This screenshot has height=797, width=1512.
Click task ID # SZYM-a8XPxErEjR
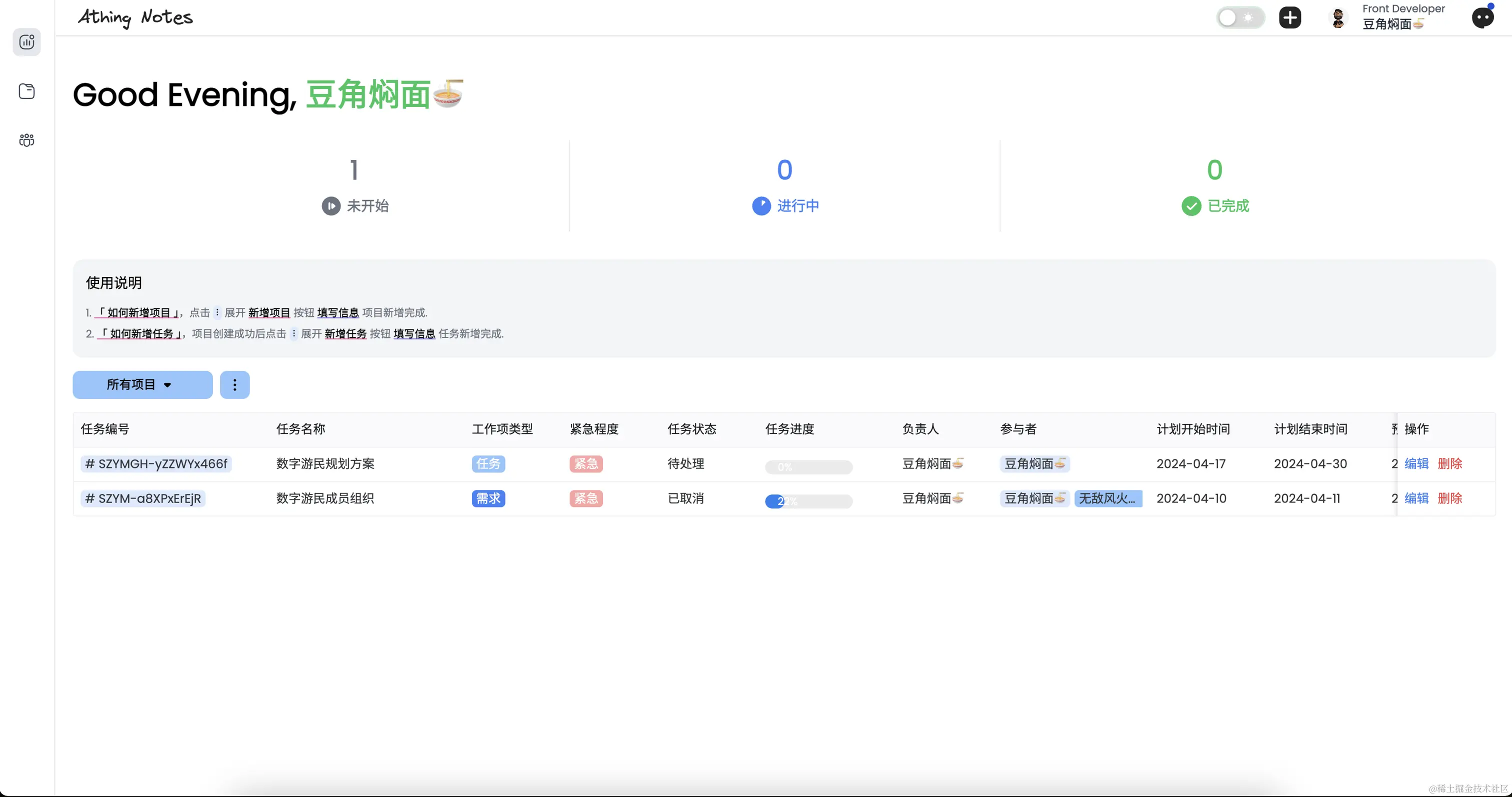(143, 498)
